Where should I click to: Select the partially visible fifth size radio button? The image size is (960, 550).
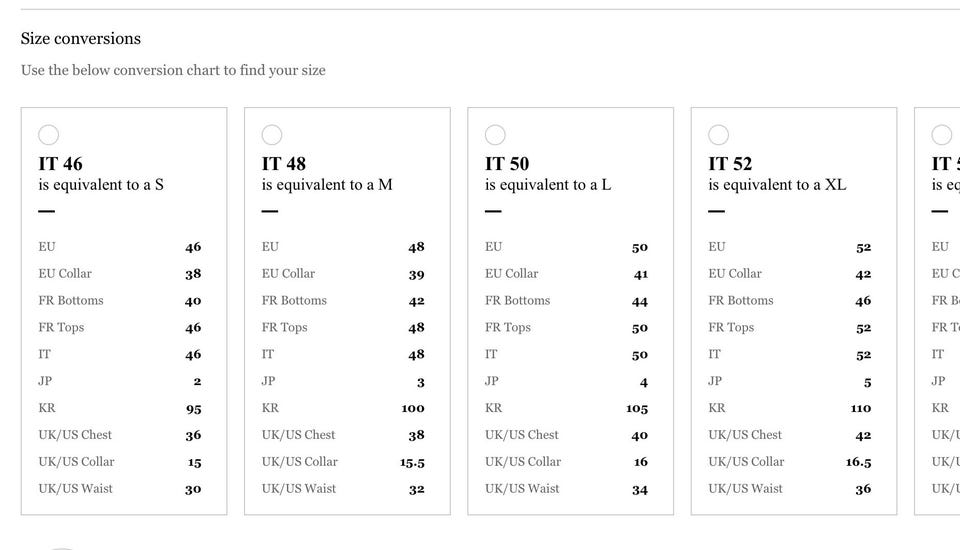pos(942,135)
